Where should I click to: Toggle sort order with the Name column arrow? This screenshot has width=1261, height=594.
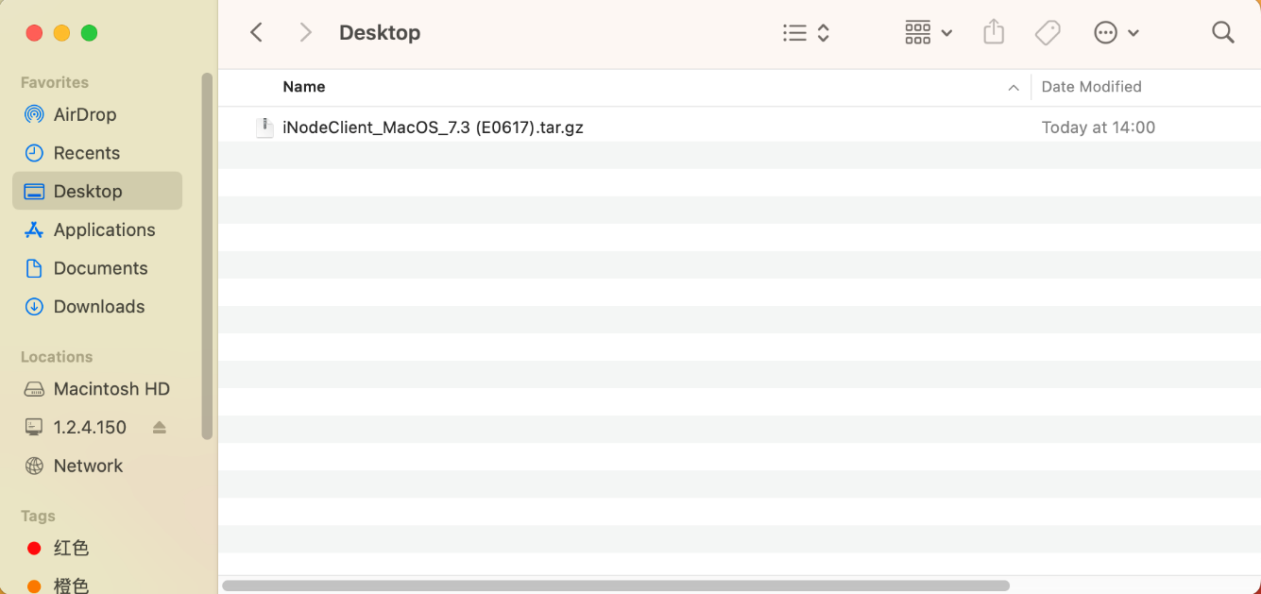[x=1013, y=88]
